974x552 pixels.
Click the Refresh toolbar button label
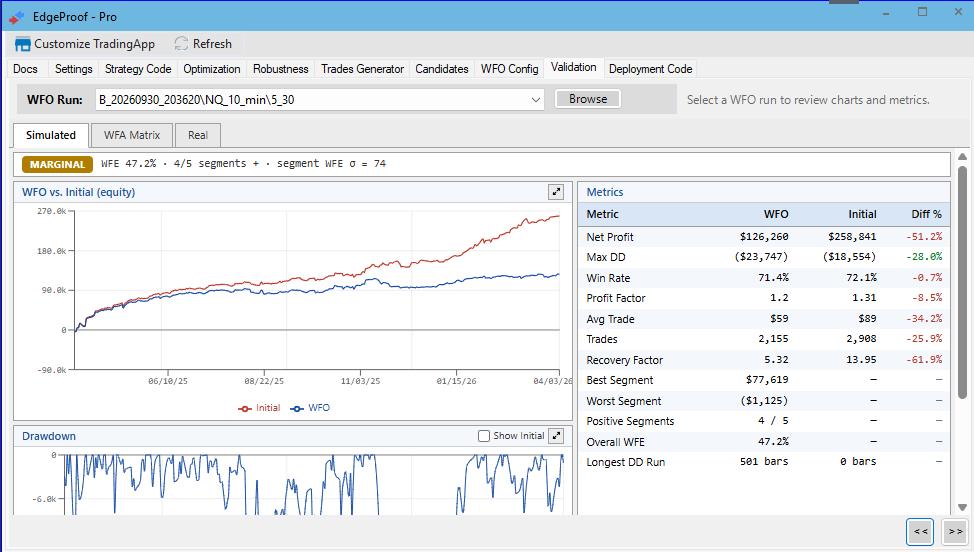point(212,44)
